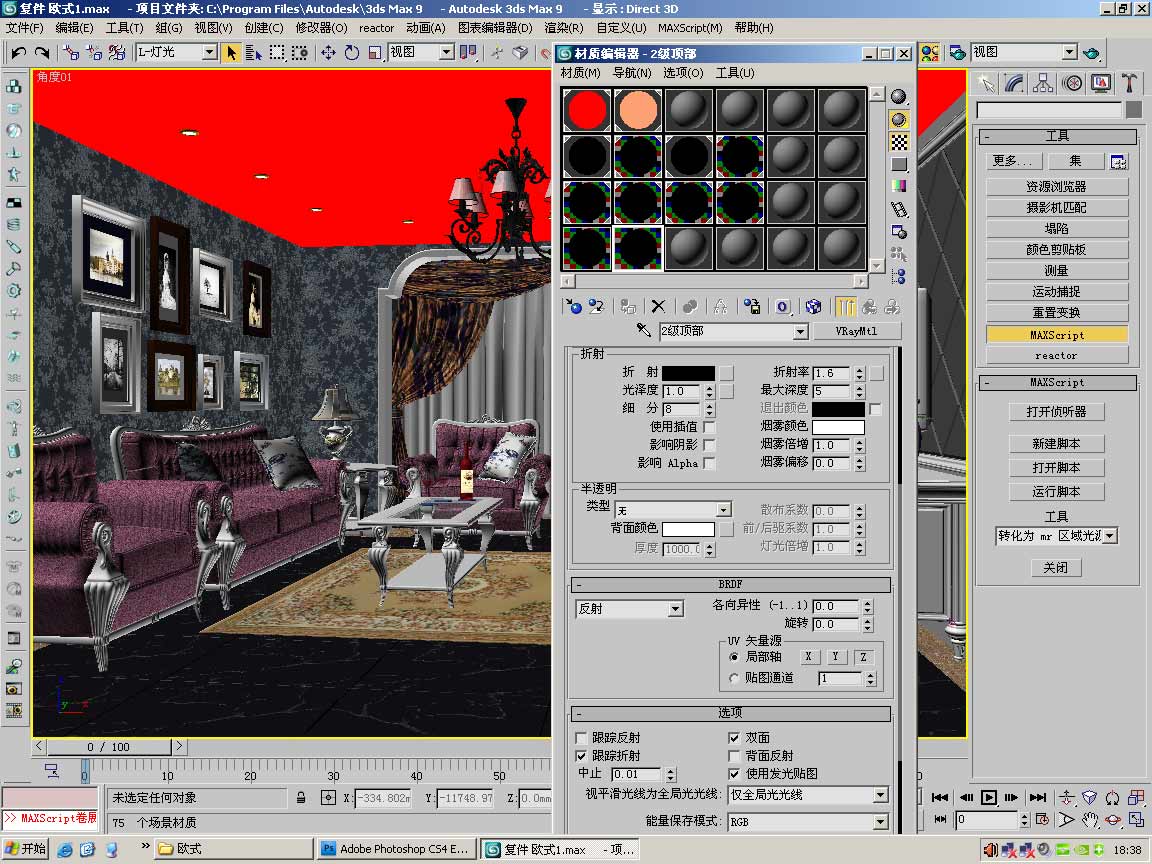The width and height of the screenshot is (1152, 864).
Task: Activate the Select and Rotate tool
Action: (x=352, y=53)
